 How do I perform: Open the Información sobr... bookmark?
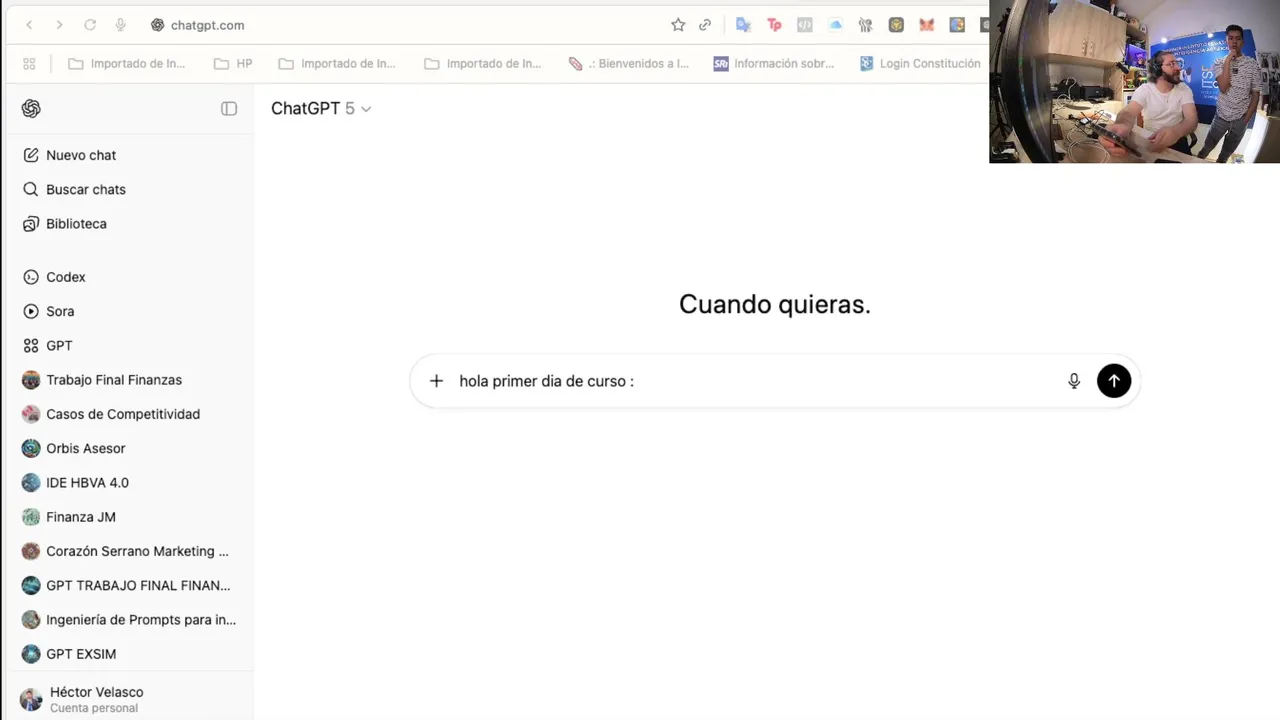774,63
